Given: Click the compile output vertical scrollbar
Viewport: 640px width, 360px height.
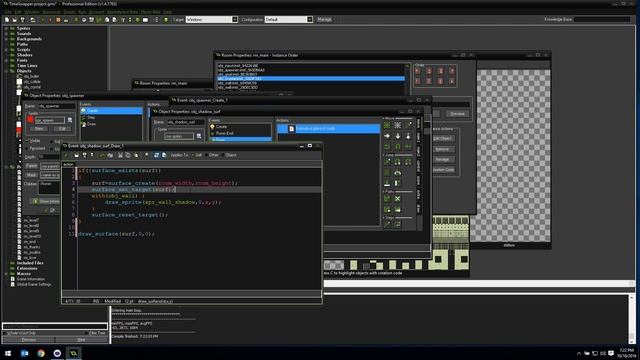Looking at the screenshot, I should click(632, 319).
